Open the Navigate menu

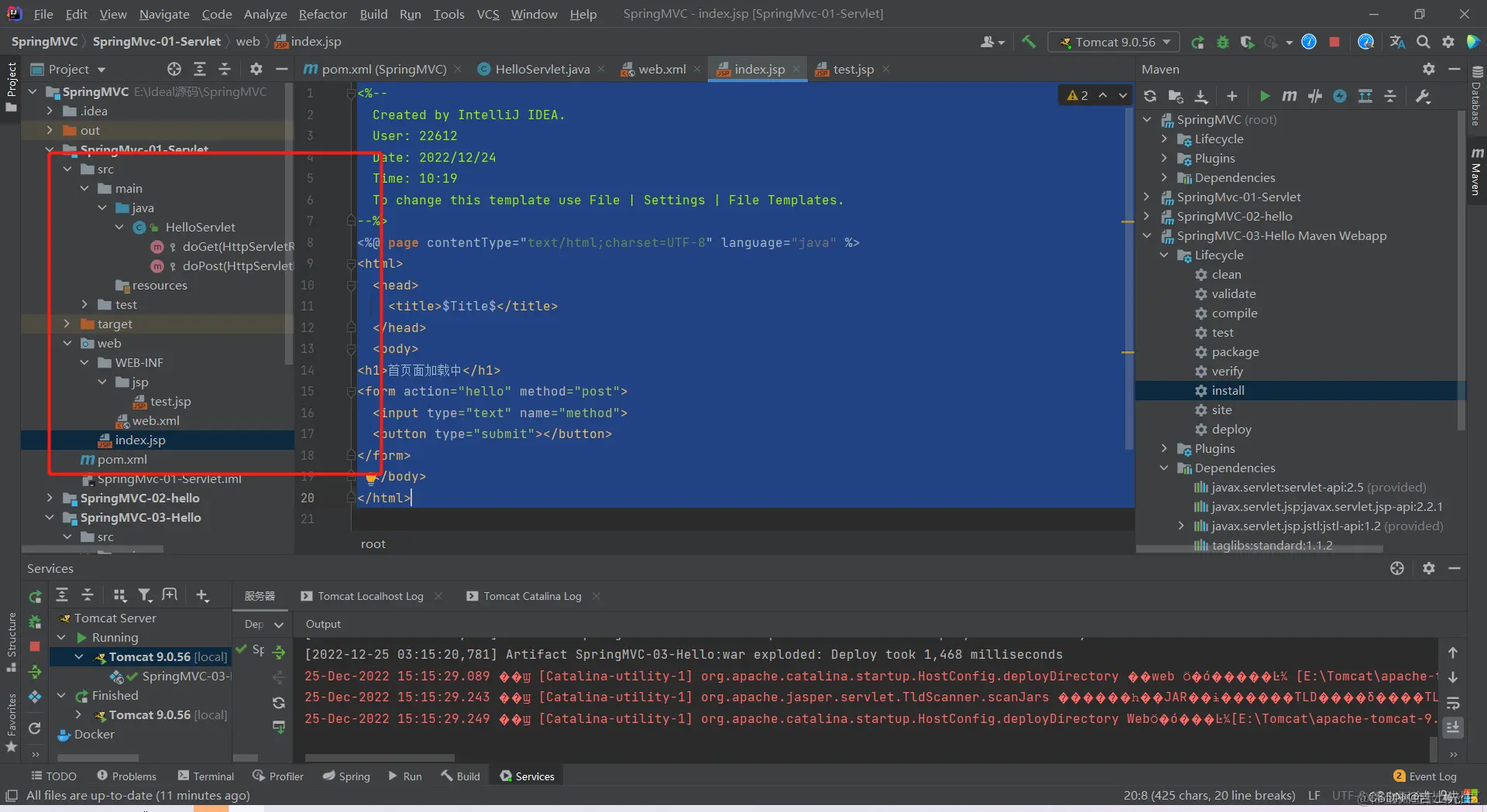pos(164,14)
